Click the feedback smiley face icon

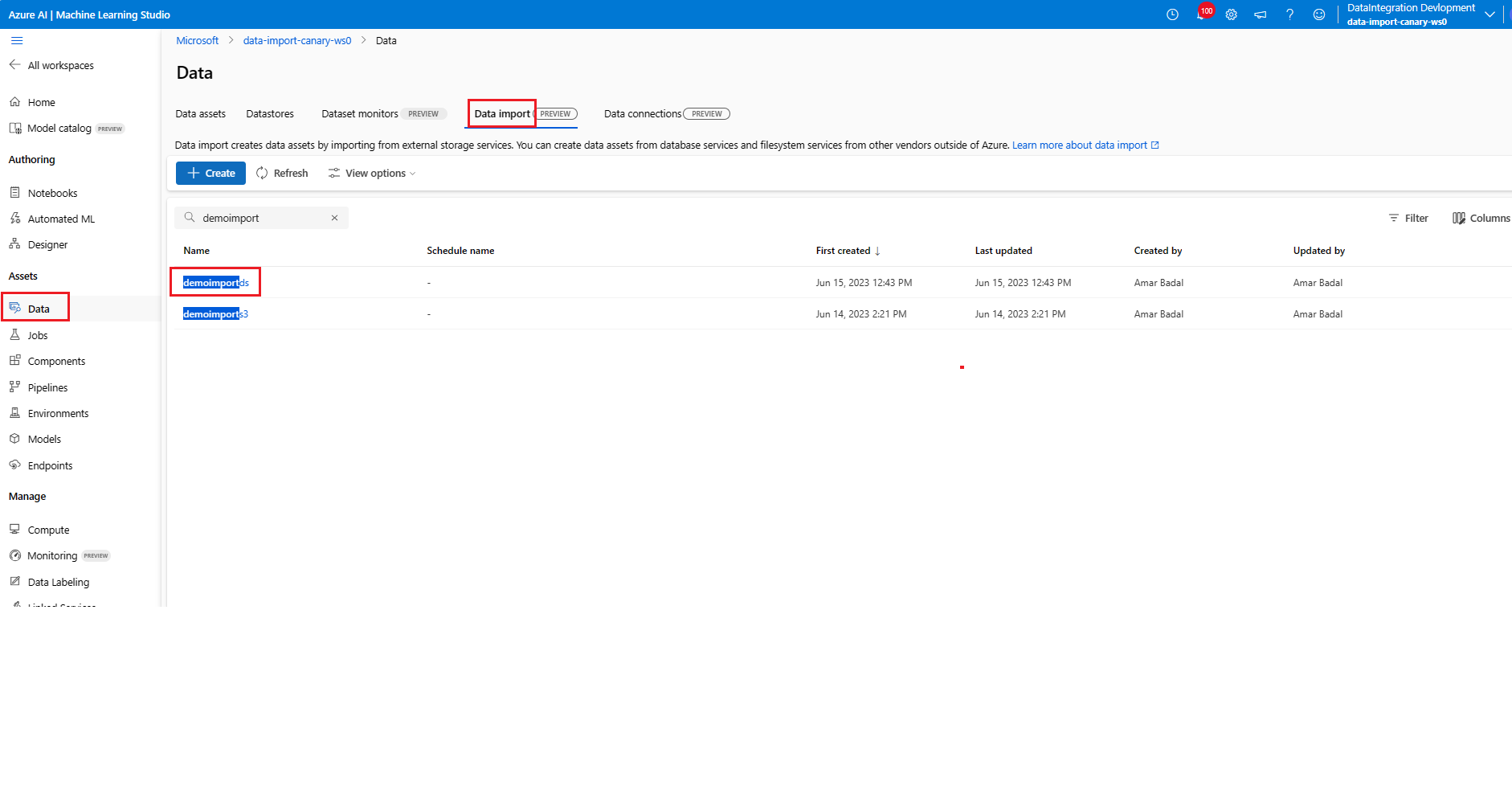pos(1318,14)
